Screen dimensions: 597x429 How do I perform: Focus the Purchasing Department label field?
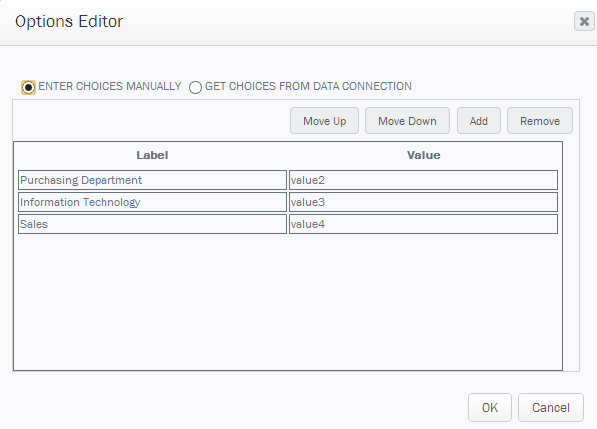pos(152,180)
